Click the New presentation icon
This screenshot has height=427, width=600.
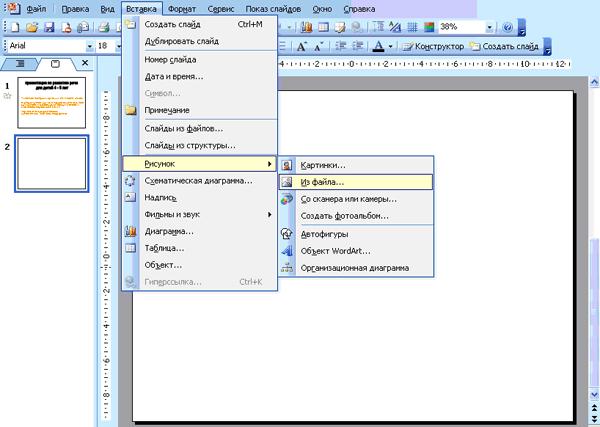15,27
